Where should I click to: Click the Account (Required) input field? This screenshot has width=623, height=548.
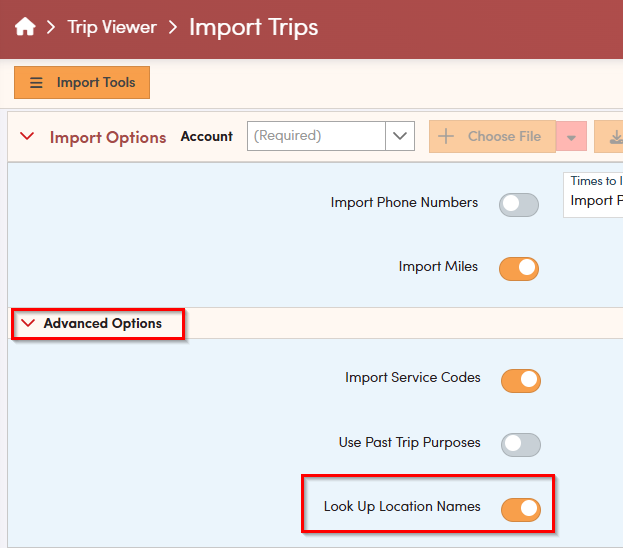[x=316, y=136]
